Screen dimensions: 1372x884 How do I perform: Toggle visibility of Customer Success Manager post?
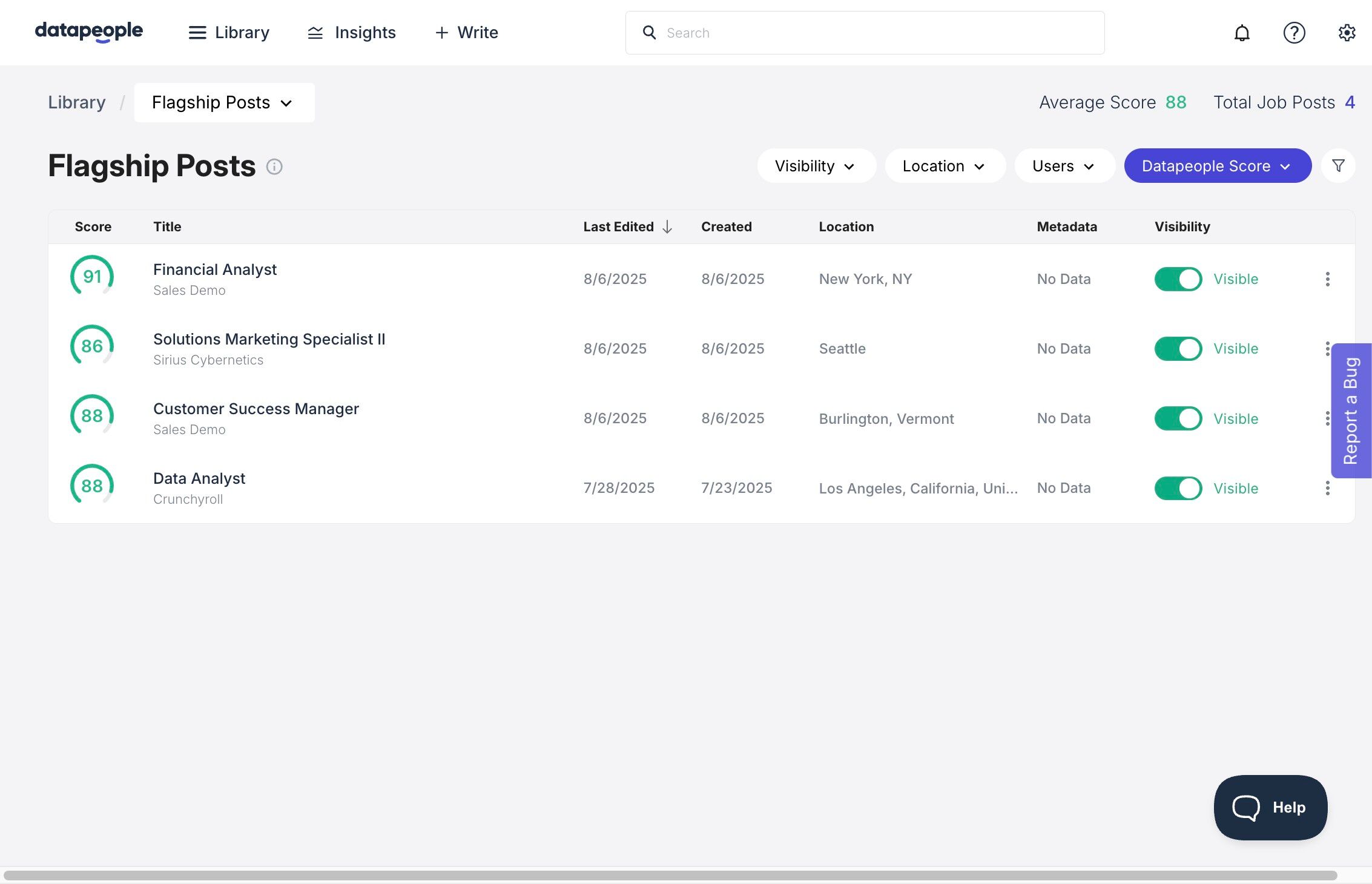click(1178, 418)
